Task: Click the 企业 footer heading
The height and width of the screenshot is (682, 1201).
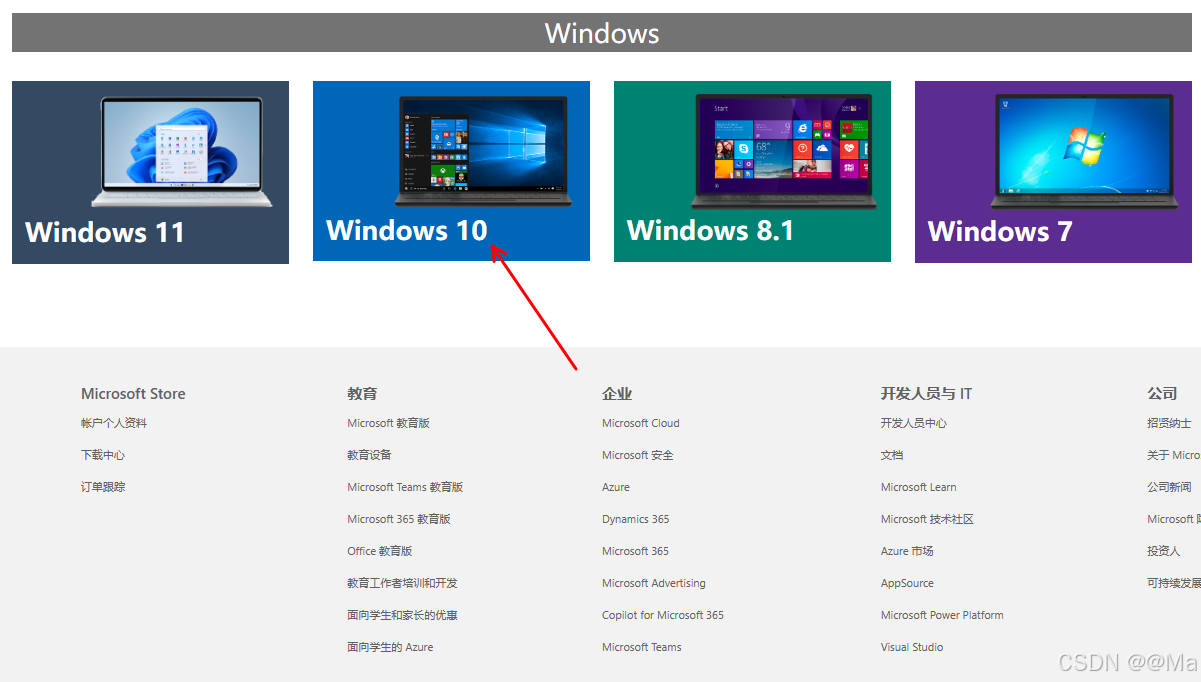Action: (x=617, y=394)
